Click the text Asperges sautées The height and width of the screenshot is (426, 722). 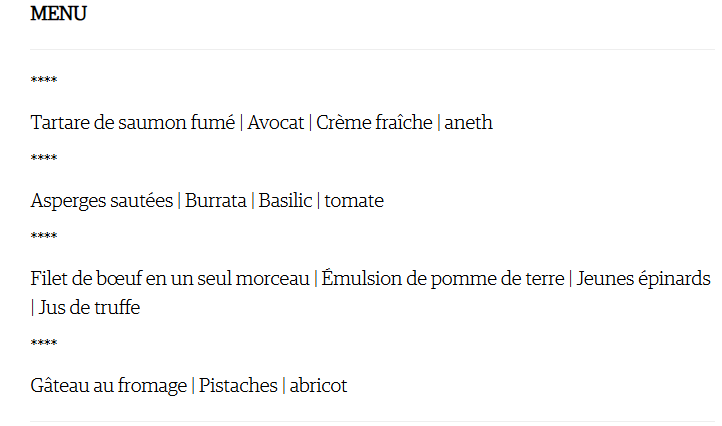coord(102,201)
